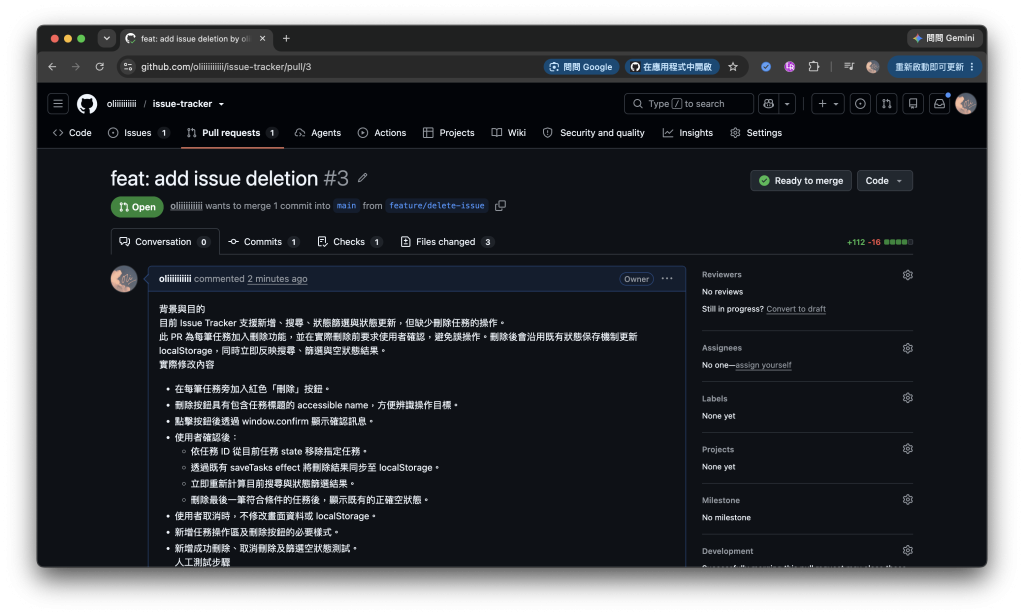Screen dimensions: 1024x616
Task: Expand the Code dropdown beside Ready to merge
Action: click(x=884, y=181)
